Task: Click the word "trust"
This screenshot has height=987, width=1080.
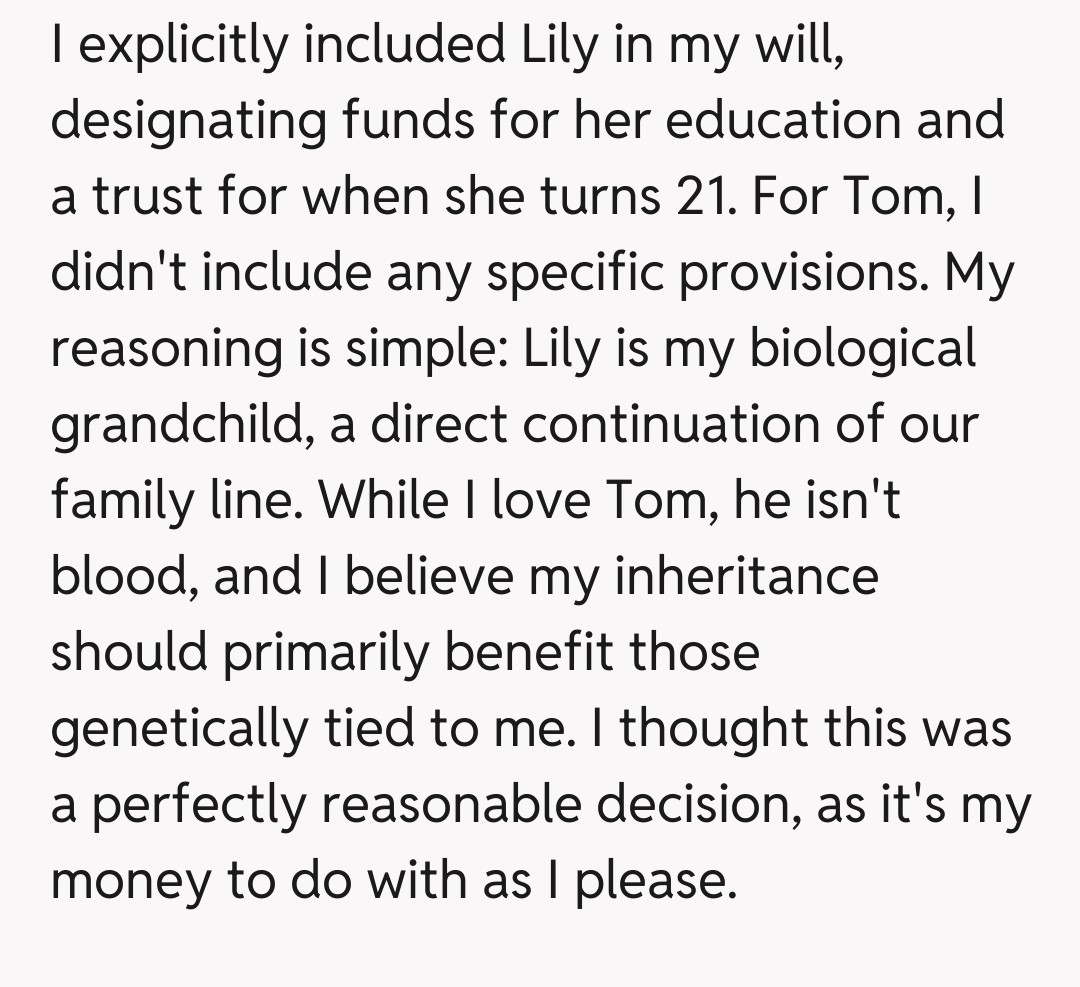Action: [x=143, y=198]
